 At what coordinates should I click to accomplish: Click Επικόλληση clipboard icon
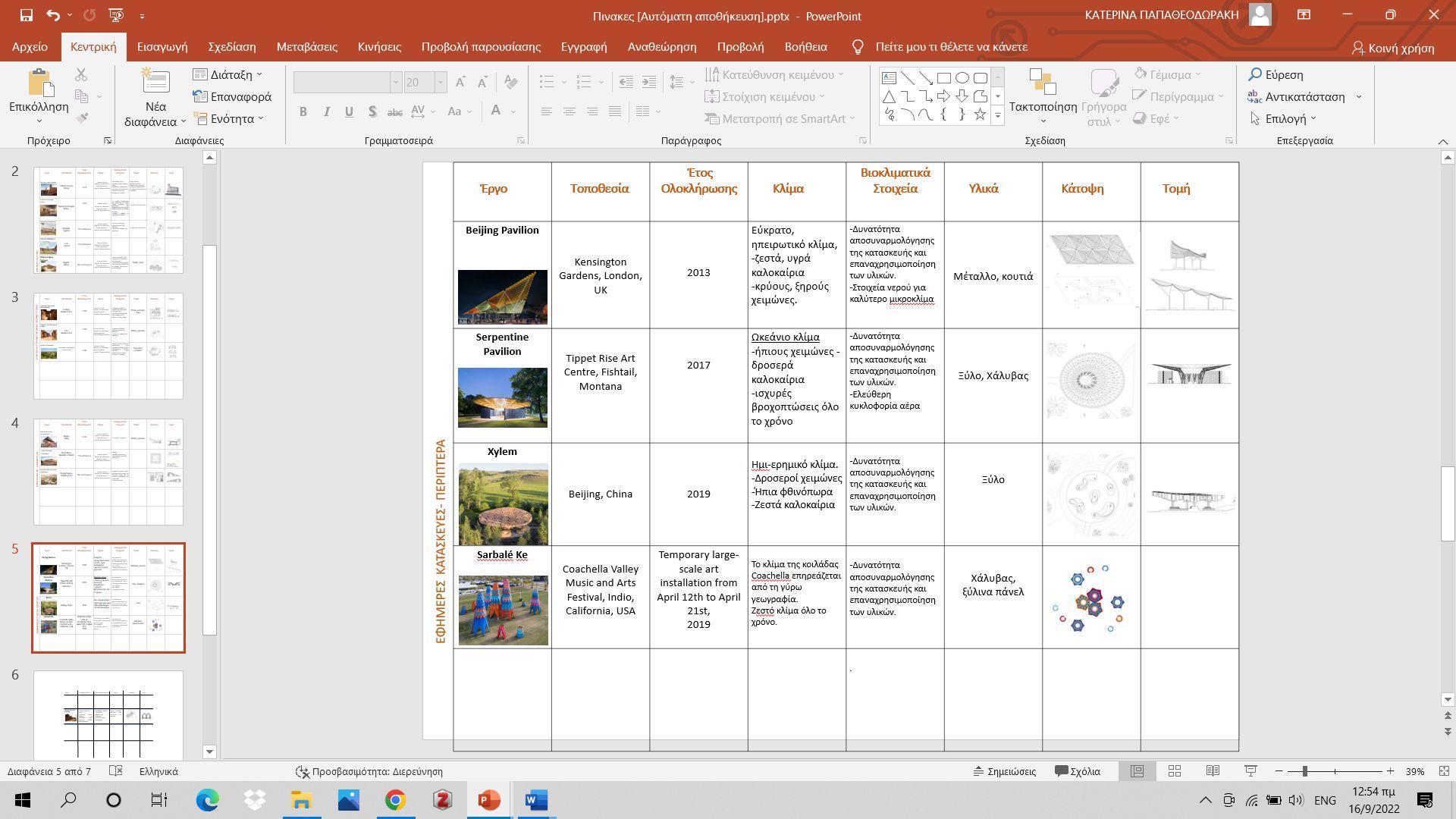tap(39, 83)
